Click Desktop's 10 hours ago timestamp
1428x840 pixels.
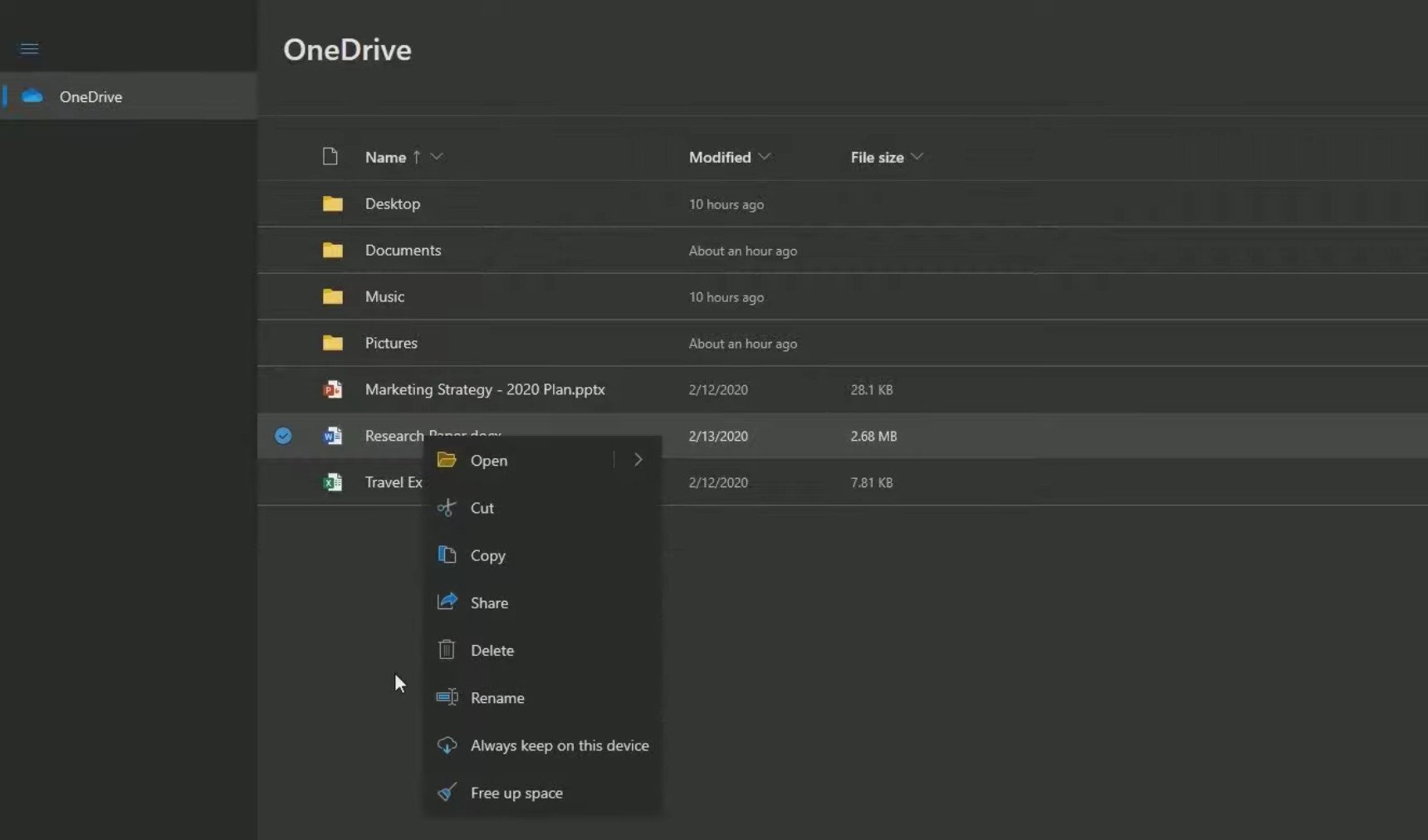(726, 204)
